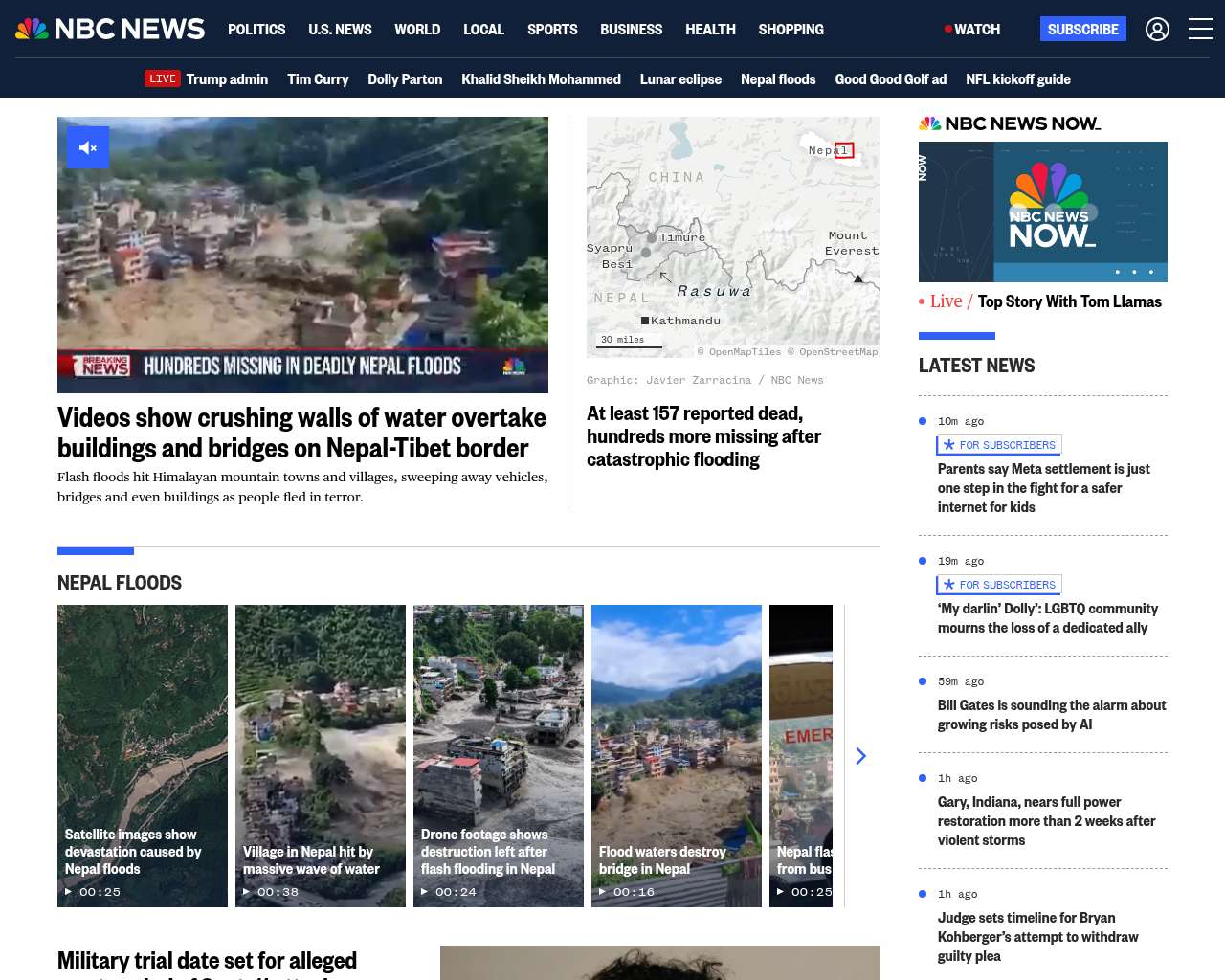Image resolution: width=1225 pixels, height=980 pixels.
Task: Play the drone footage destruction video
Action: [499, 756]
